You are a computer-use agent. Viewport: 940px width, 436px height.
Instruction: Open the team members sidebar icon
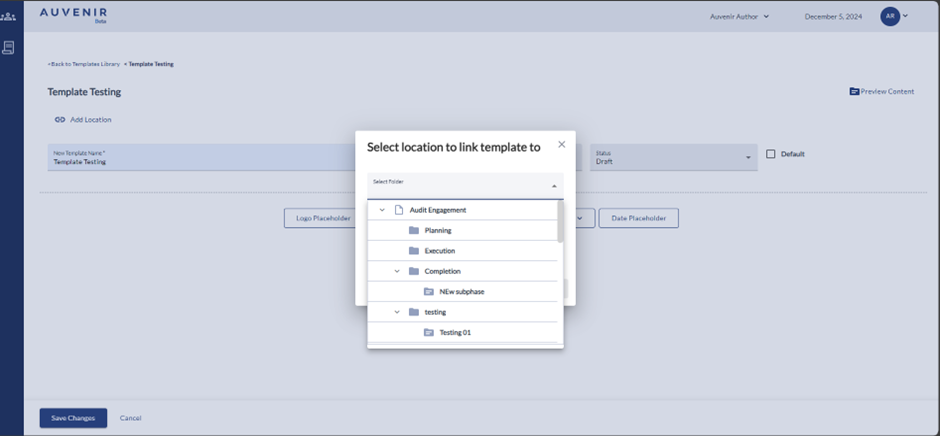click(8, 17)
